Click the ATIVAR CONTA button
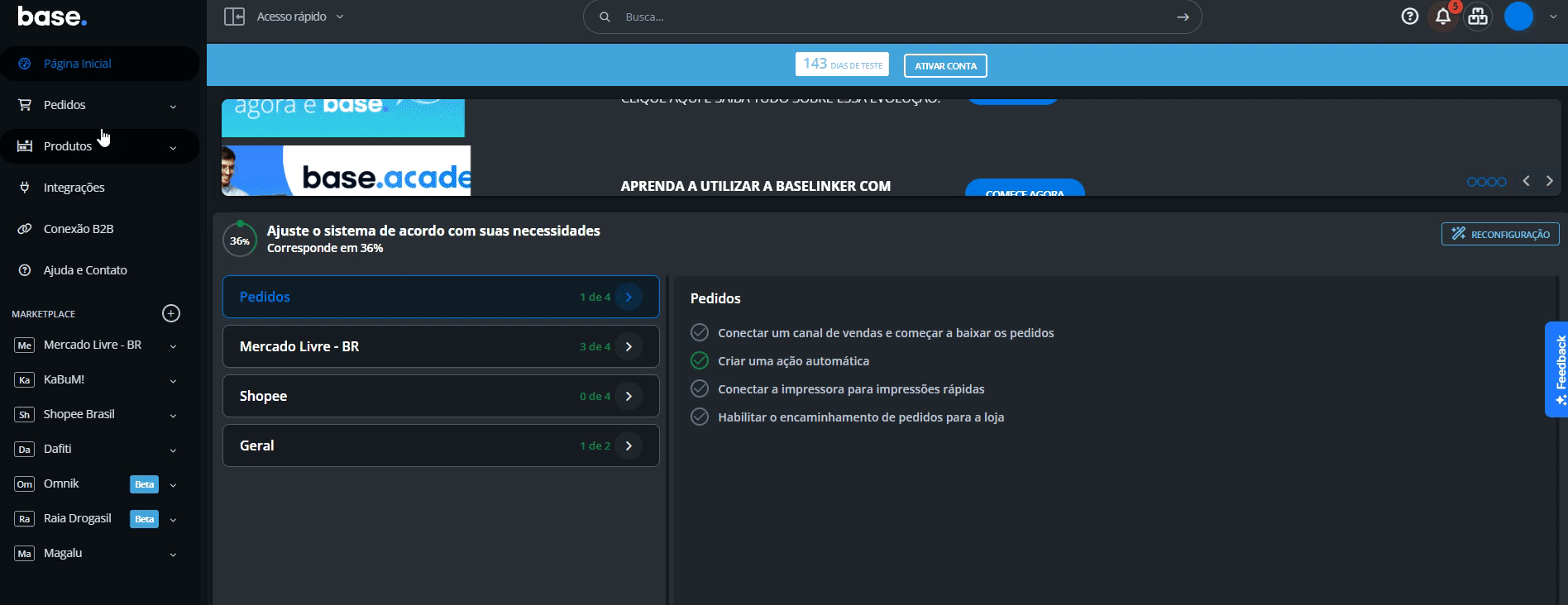This screenshot has height=605, width=1568. (945, 65)
